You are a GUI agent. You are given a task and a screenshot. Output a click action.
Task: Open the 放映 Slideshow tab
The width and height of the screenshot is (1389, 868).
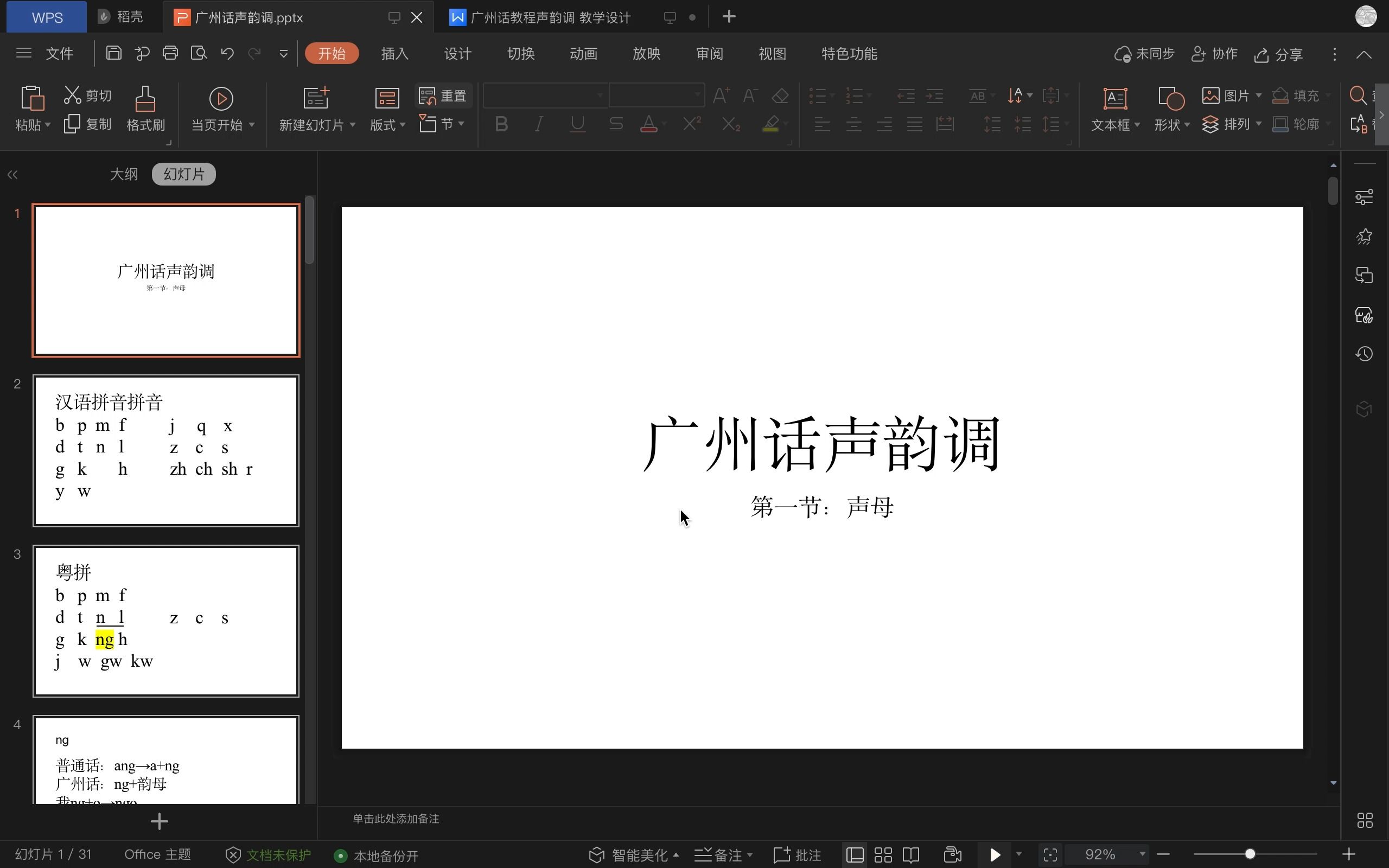pos(646,53)
